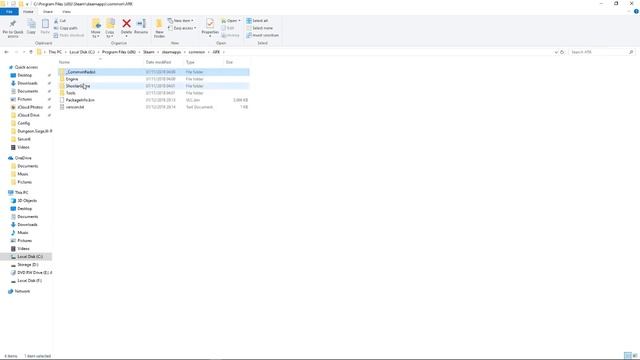
Task: Switch to the Home ribbon tab
Action: 28,11
